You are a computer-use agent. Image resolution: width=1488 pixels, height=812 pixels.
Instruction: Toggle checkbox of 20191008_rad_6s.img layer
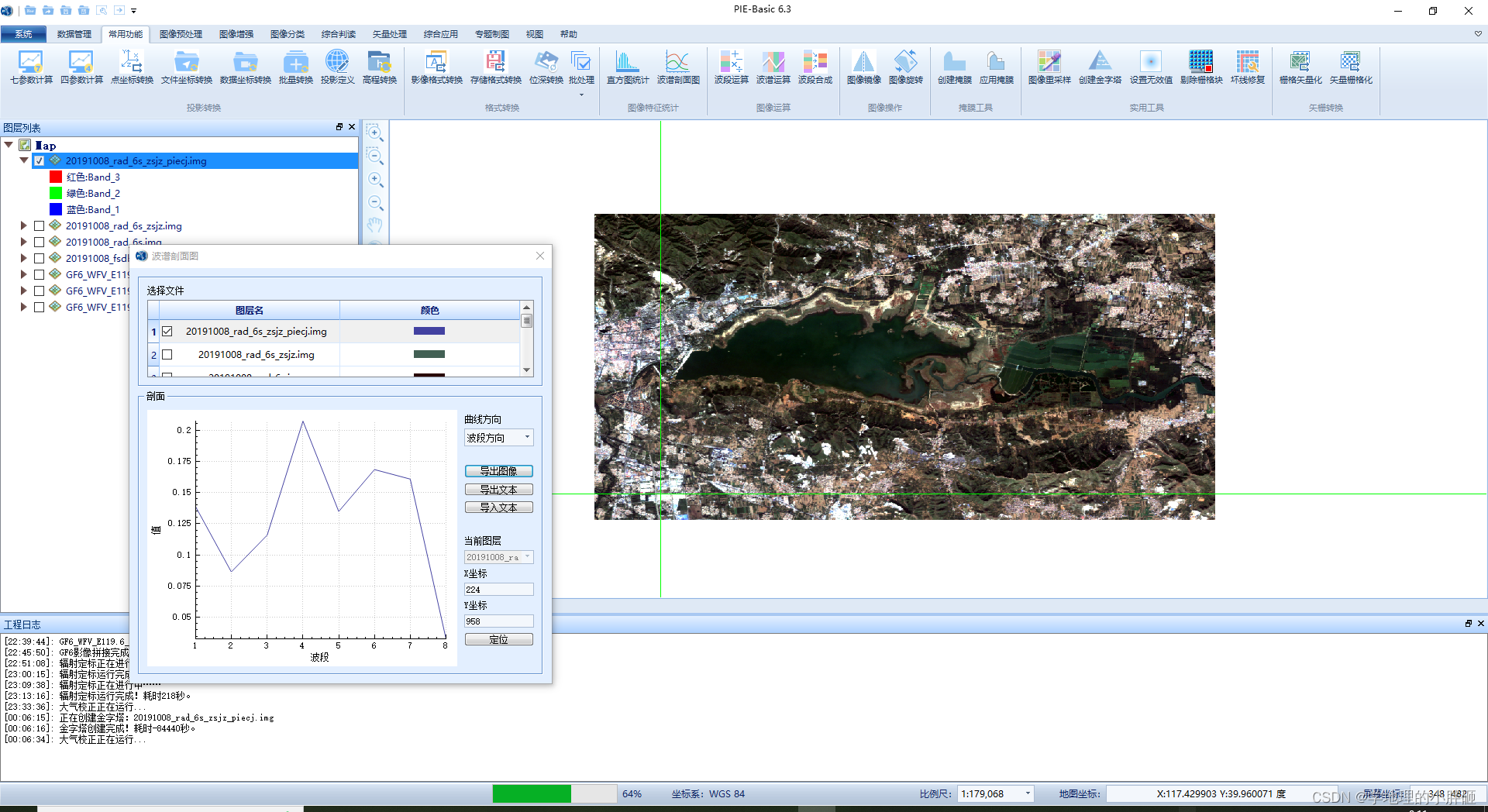[39, 242]
